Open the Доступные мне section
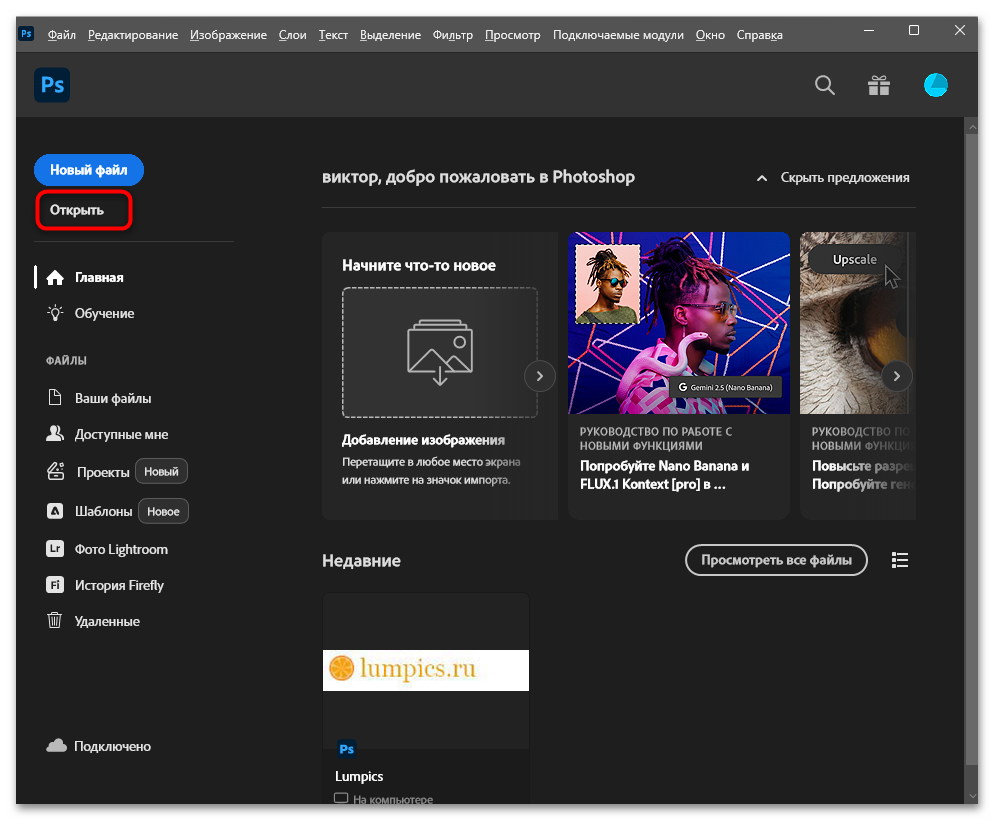Image resolution: width=994 pixels, height=820 pixels. [54, 434]
